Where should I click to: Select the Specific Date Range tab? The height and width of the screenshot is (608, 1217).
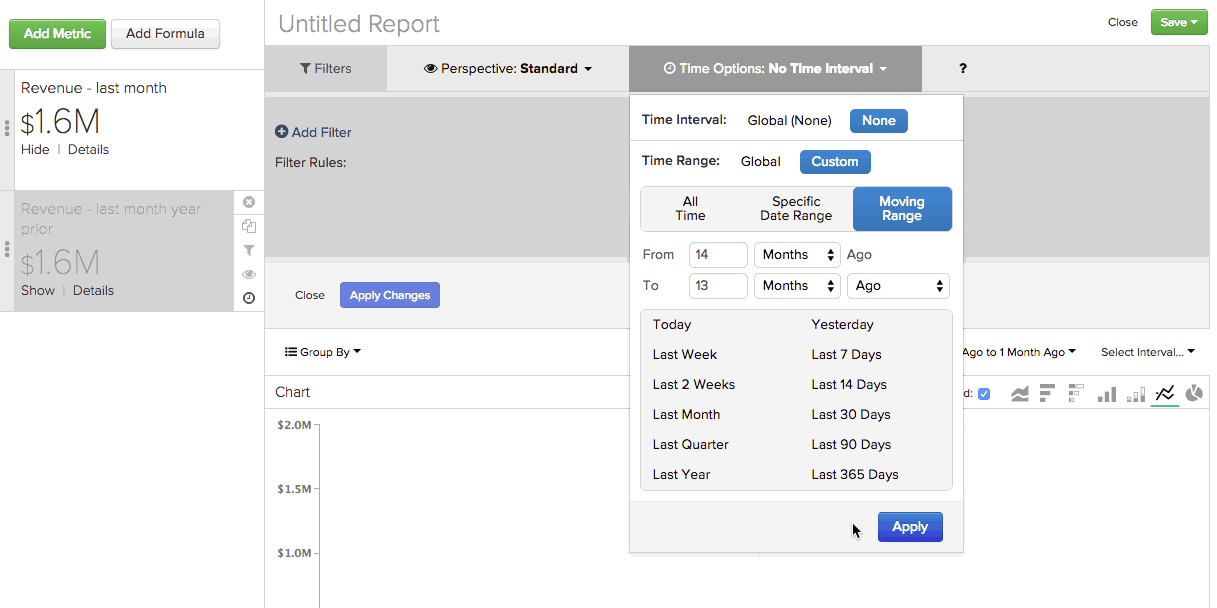pyautogui.click(x=795, y=208)
